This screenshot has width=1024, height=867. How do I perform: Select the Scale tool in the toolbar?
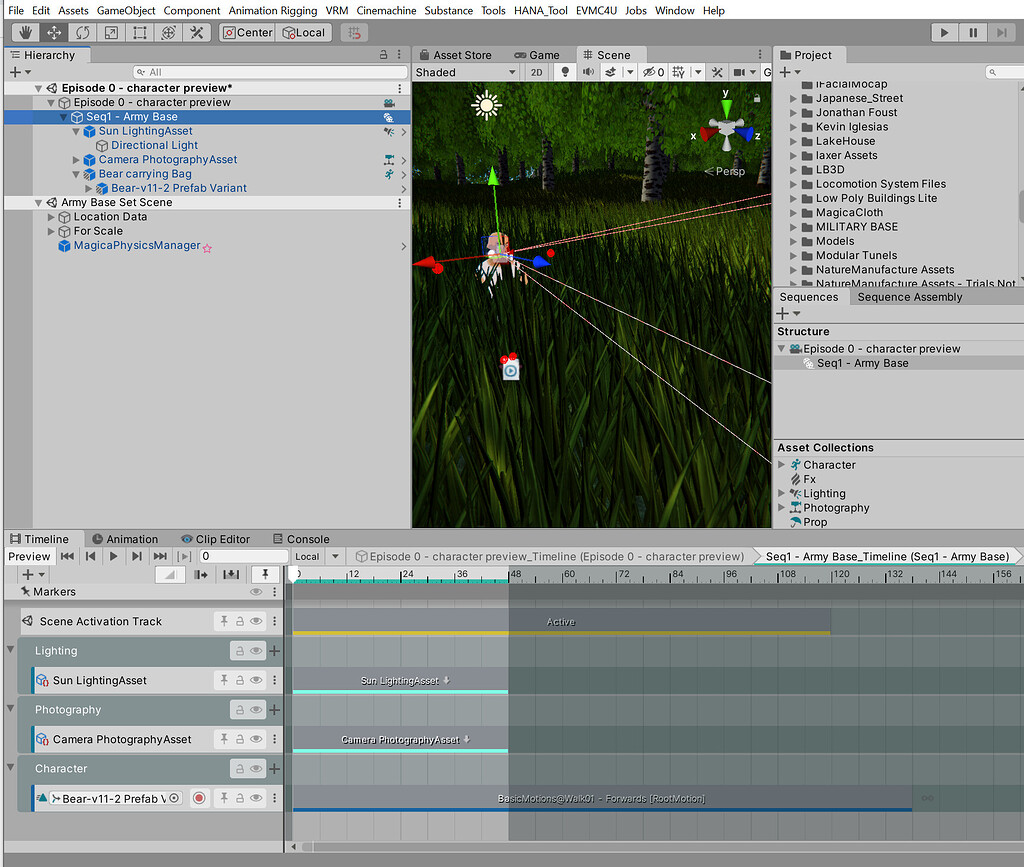[110, 32]
